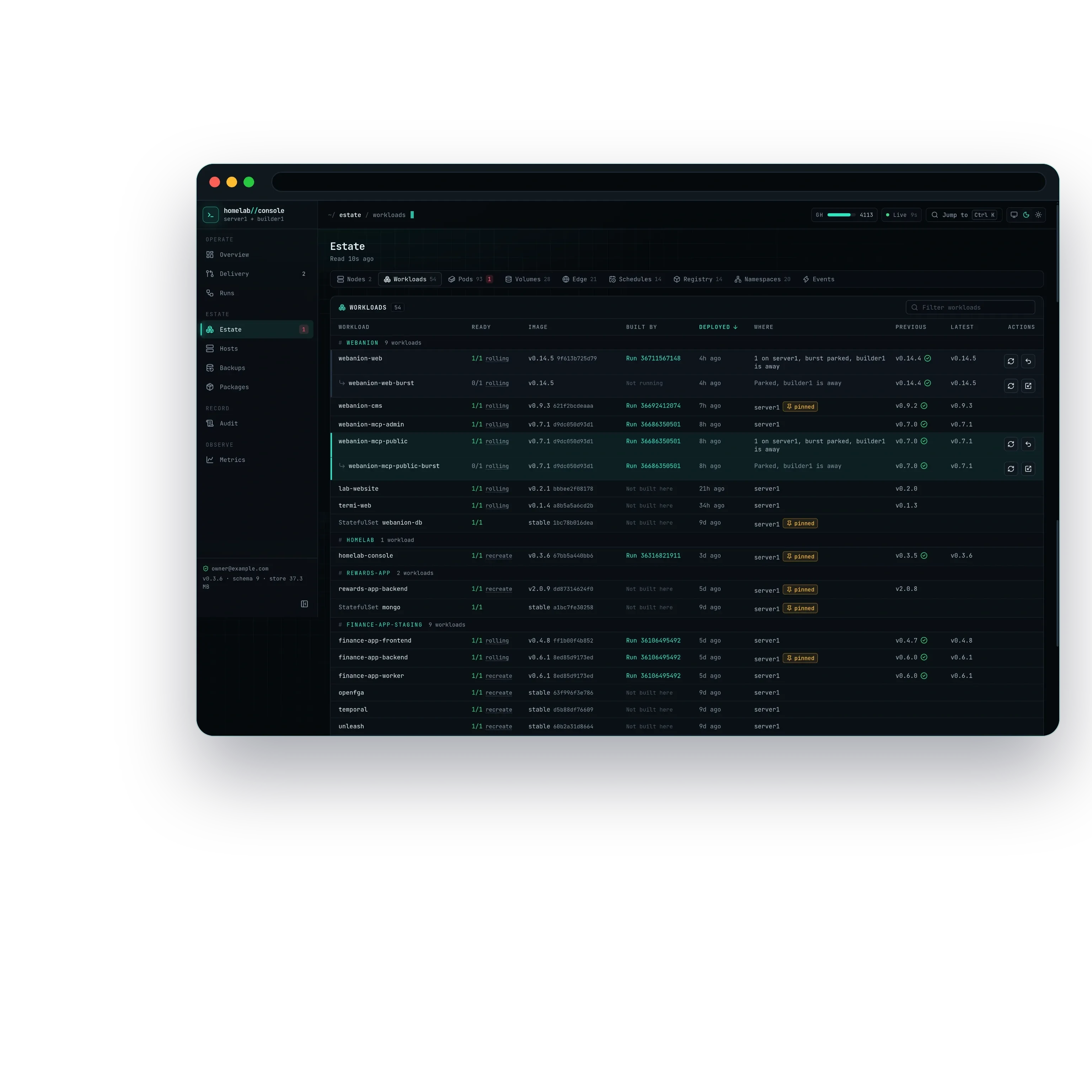Viewport: 1092px width, 1092px height.
Task: Open the Events tab
Action: 818,279
